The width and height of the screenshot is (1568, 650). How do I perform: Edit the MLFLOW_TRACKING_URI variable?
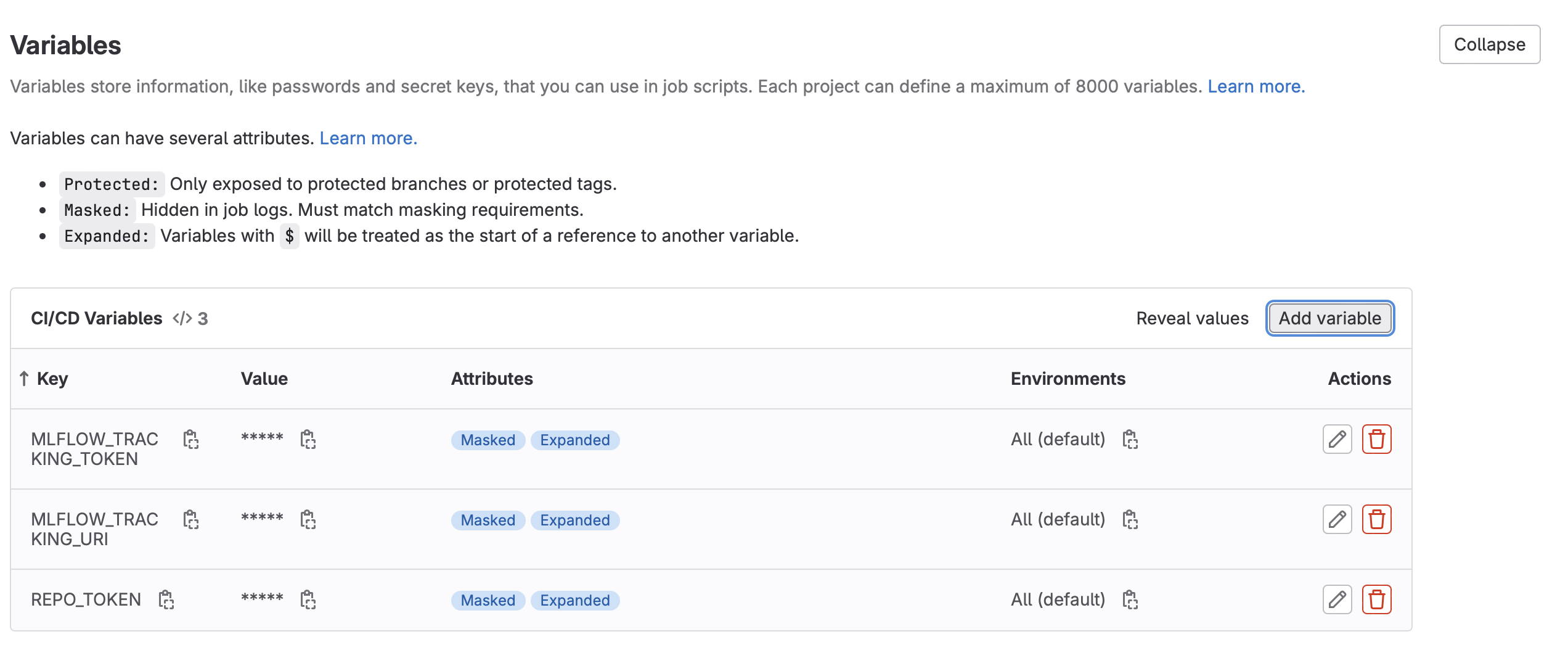coord(1336,520)
